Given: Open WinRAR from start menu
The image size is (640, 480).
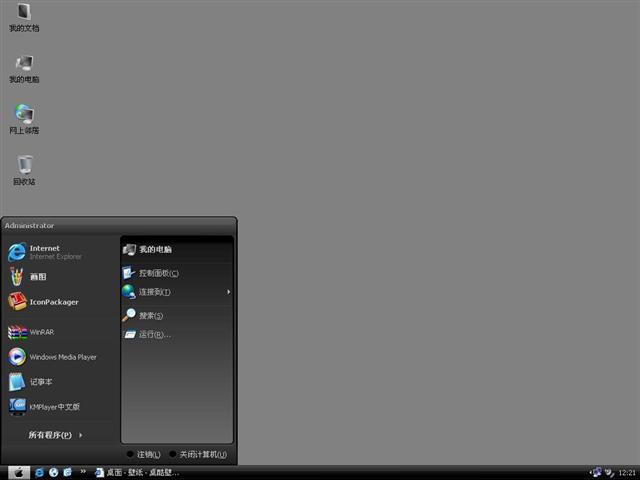Looking at the screenshot, I should tap(61, 332).
